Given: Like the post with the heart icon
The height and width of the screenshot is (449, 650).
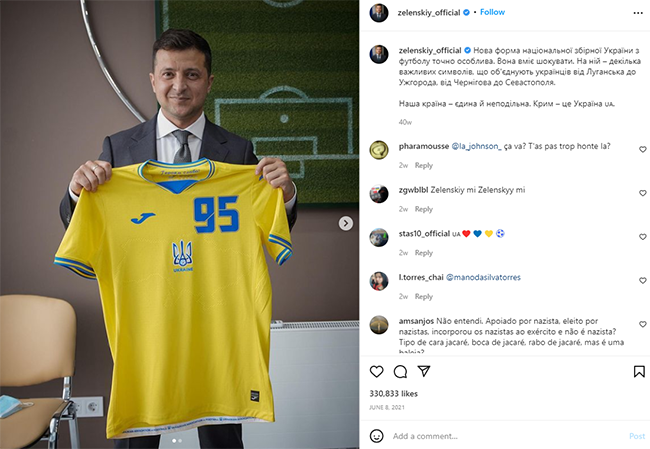Looking at the screenshot, I should (x=376, y=371).
